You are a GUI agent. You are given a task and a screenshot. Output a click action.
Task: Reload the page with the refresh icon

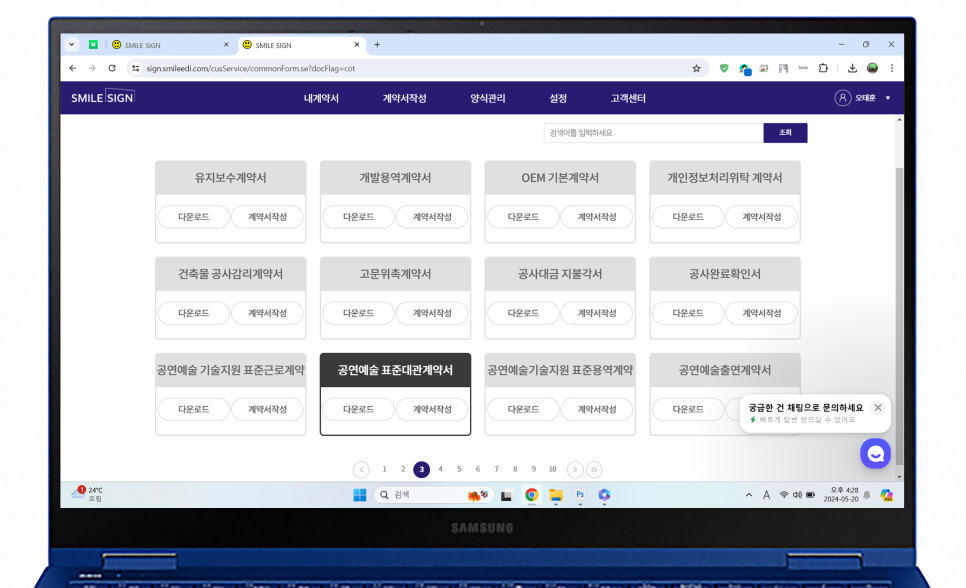point(112,68)
